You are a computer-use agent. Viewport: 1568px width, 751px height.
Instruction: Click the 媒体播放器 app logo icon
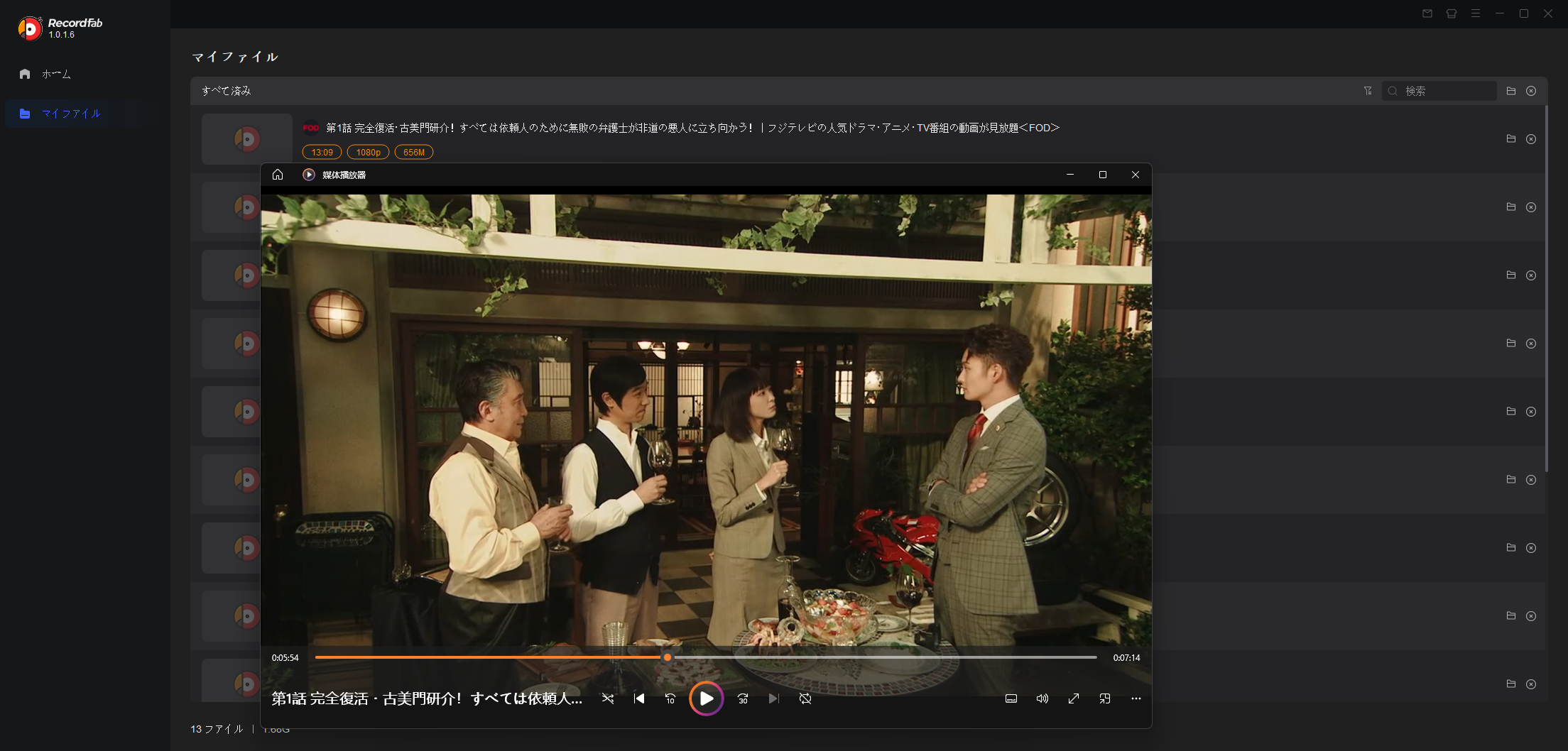[309, 175]
